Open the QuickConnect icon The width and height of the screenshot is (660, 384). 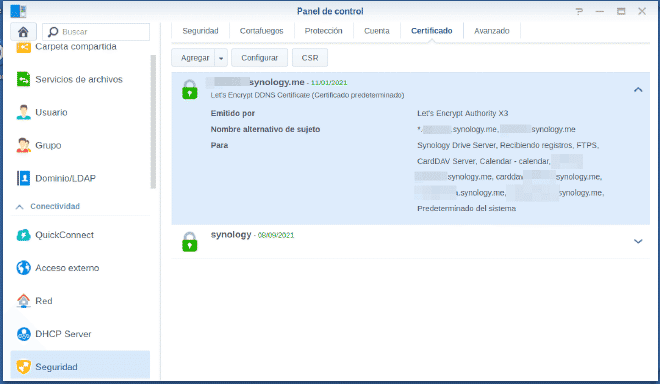[24, 235]
